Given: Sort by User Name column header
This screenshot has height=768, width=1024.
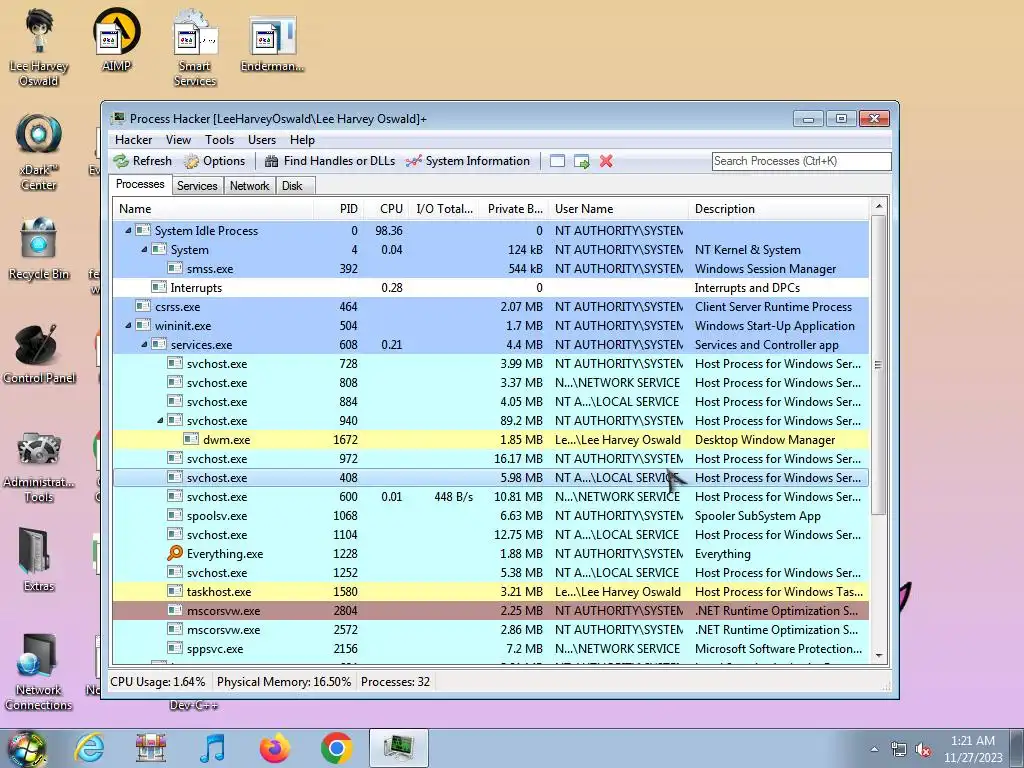Looking at the screenshot, I should pyautogui.click(x=618, y=208).
